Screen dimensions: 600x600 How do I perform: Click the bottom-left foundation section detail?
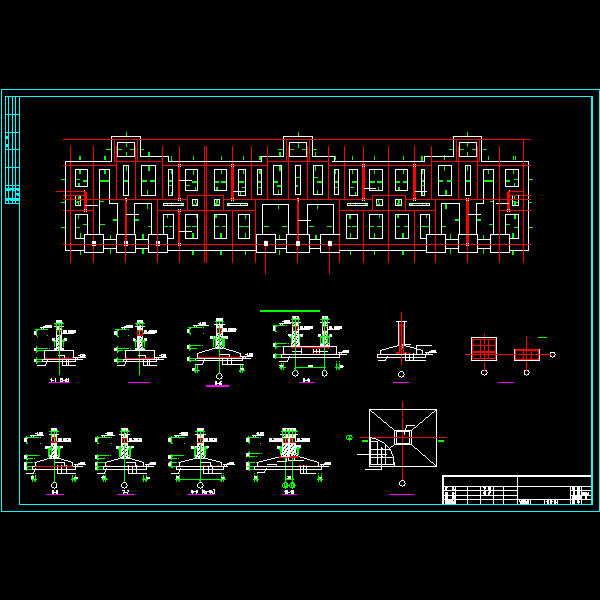point(53,456)
